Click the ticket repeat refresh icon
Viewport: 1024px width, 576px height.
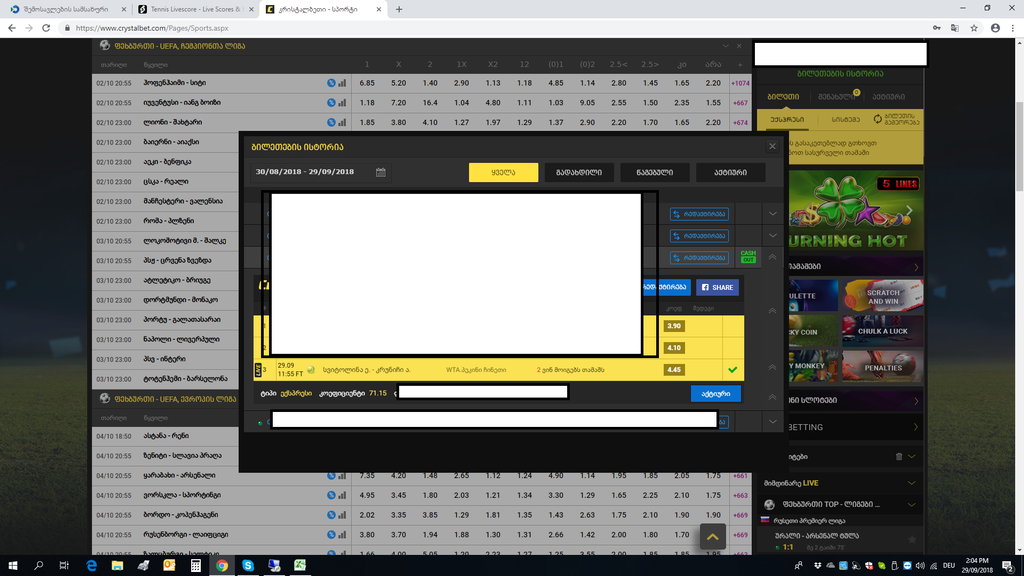point(878,119)
